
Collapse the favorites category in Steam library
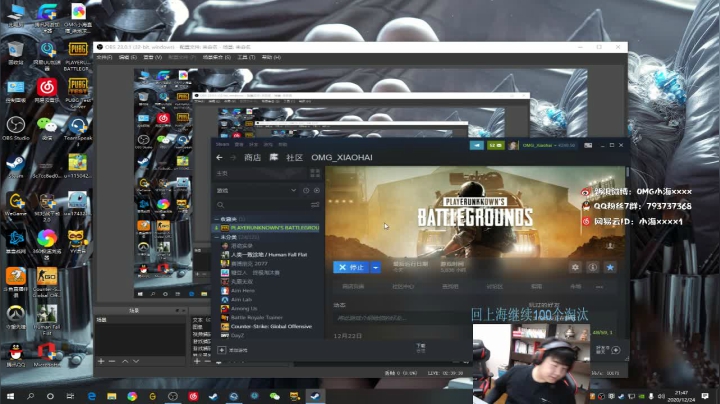point(217,219)
